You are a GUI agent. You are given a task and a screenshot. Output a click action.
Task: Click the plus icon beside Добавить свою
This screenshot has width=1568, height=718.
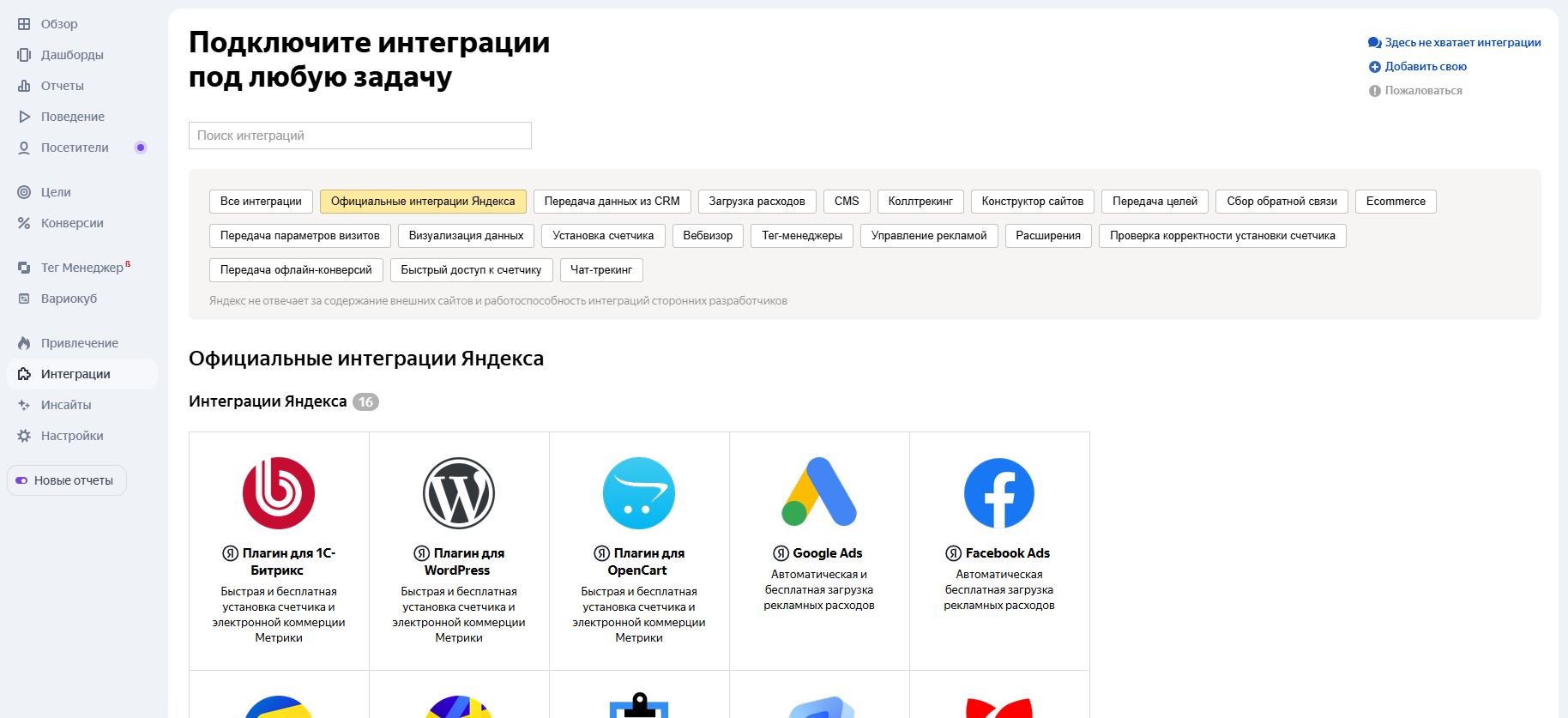pyautogui.click(x=1374, y=67)
